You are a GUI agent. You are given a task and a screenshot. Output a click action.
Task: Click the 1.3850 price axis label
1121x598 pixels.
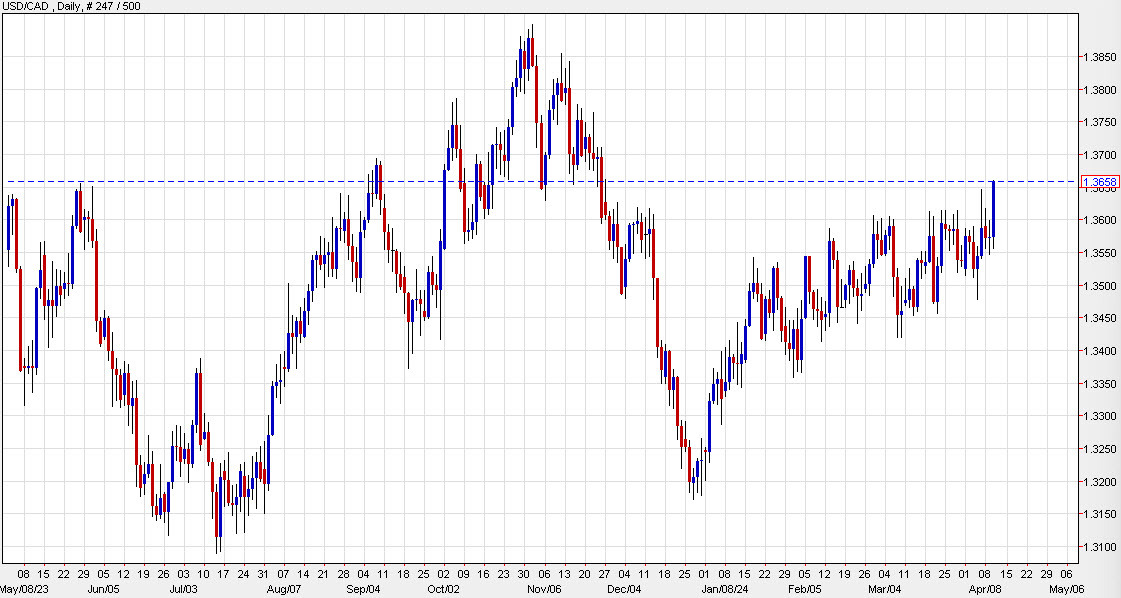pyautogui.click(x=1100, y=59)
